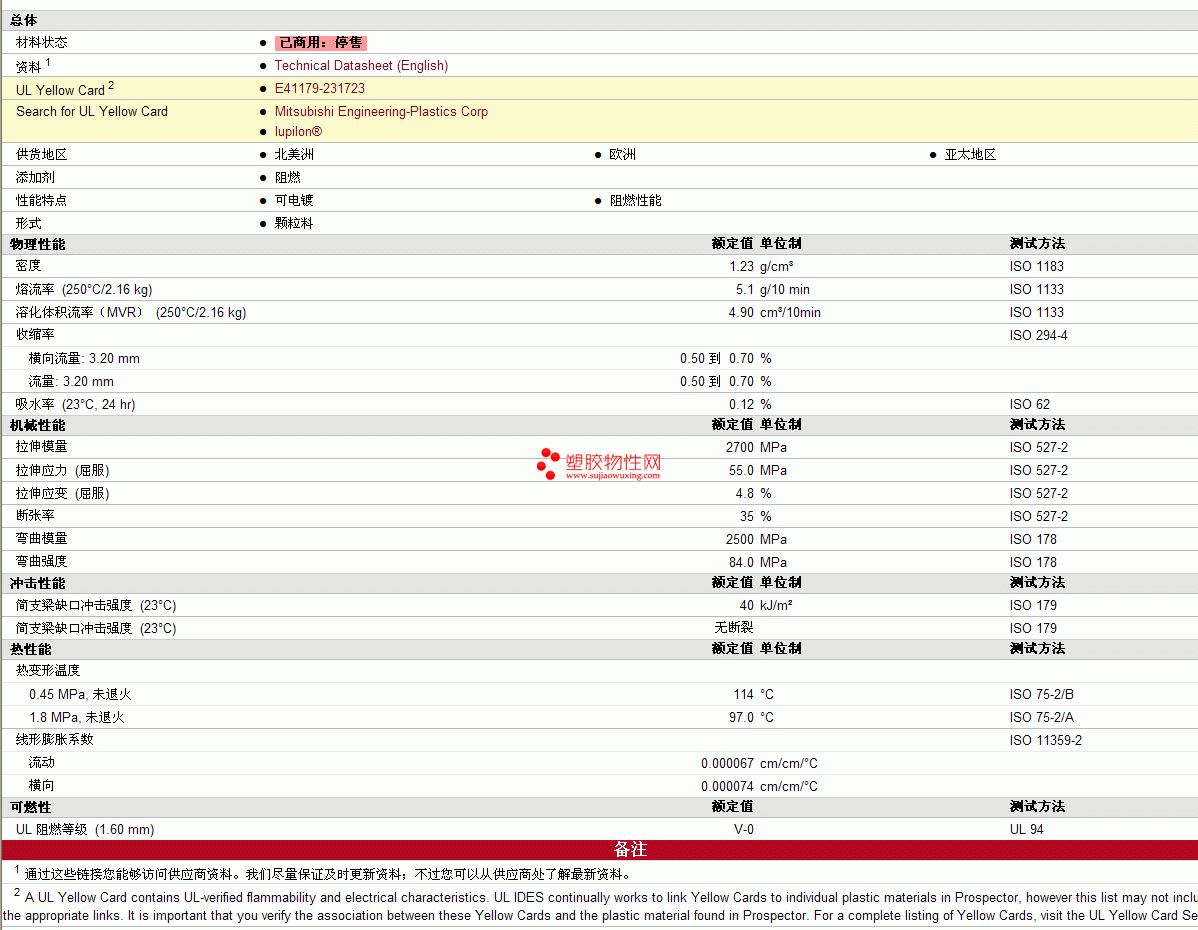Image resolution: width=1198 pixels, height=930 pixels.
Task: Click the '热变形温度' row label
Action: pyautogui.click(x=47, y=671)
